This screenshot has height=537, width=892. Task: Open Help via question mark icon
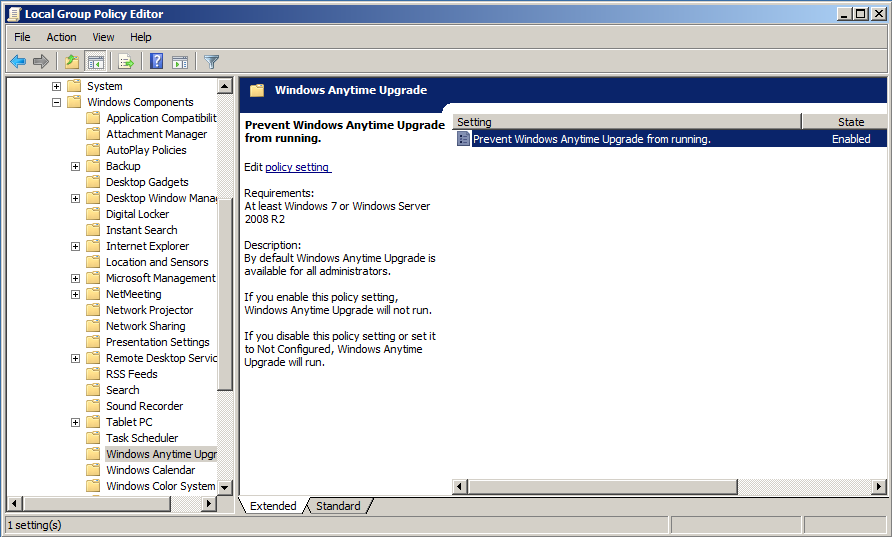click(x=156, y=61)
